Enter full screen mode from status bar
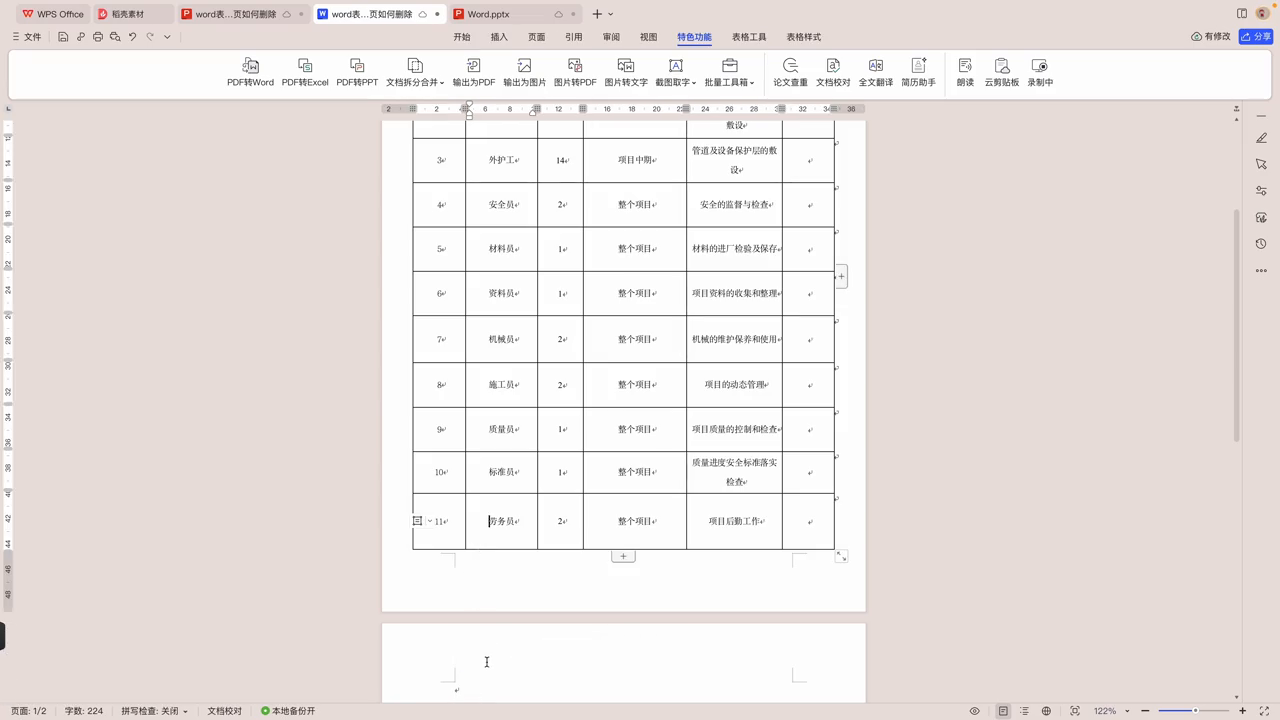Viewport: 1280px width, 720px height. (x=1264, y=711)
